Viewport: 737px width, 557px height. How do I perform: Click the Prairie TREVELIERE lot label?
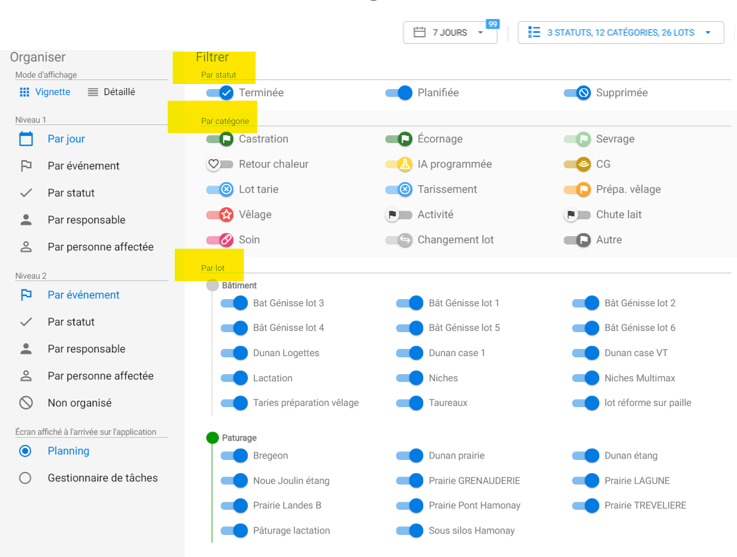click(x=645, y=506)
